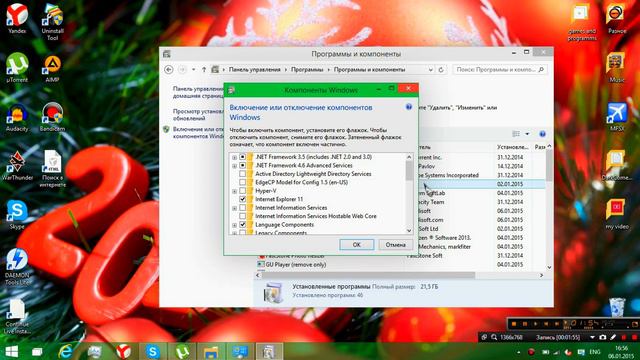The height and width of the screenshot is (360, 640).
Task: Go up one folder level in Programs window
Action: pyautogui.click(x=204, y=70)
